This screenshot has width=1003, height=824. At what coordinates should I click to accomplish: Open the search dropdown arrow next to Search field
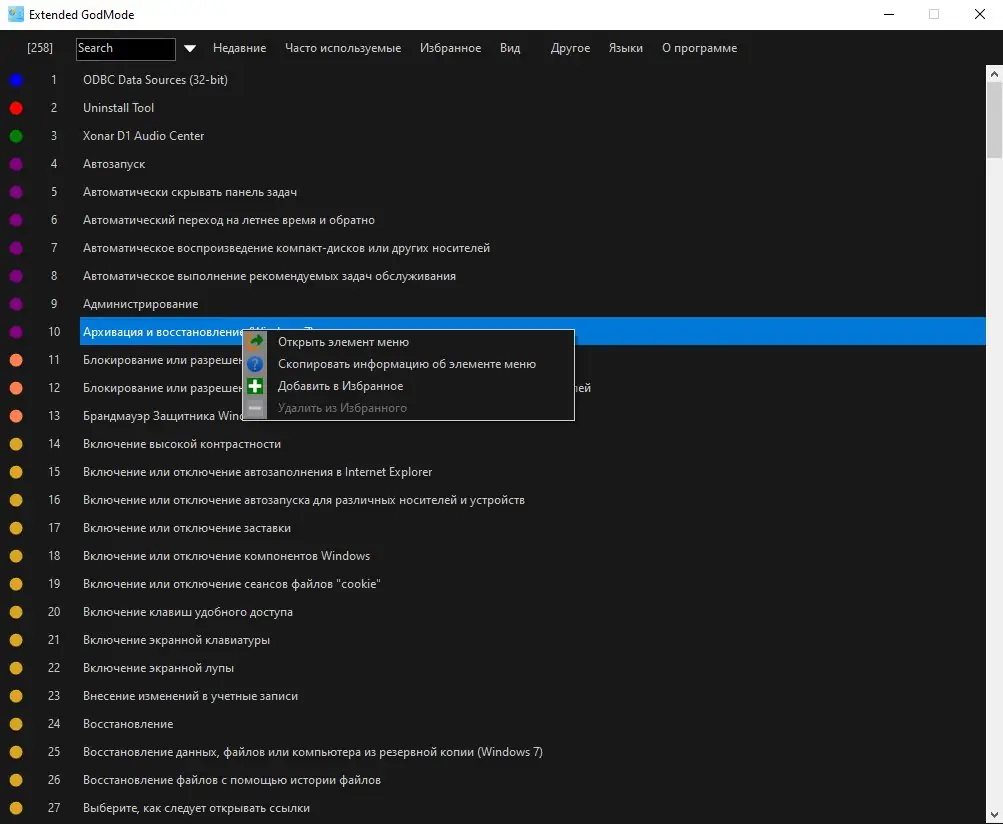(190, 49)
